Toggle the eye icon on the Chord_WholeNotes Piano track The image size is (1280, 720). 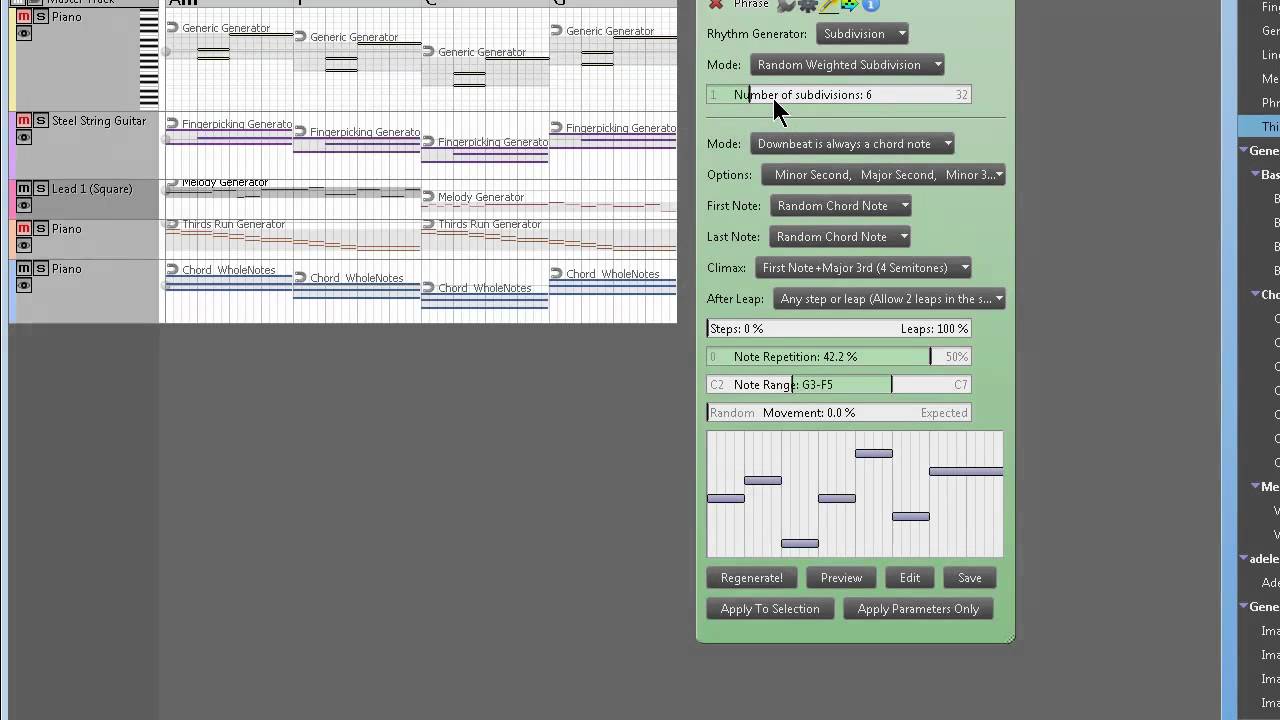tap(24, 285)
